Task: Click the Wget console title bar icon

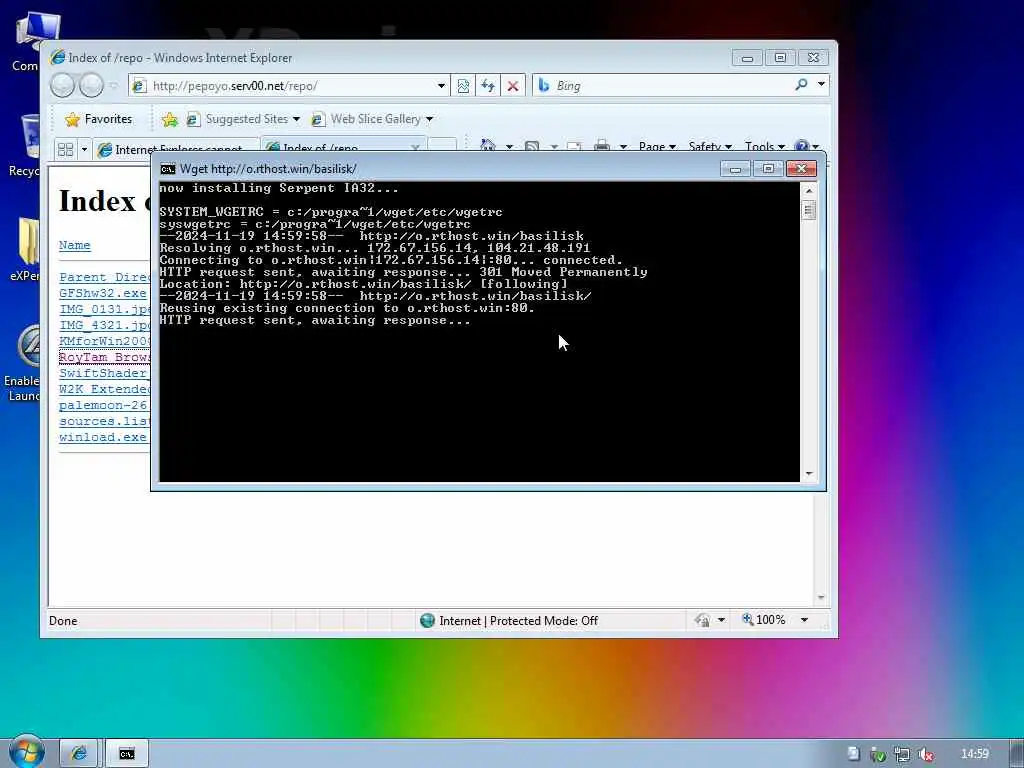Action: click(168, 169)
